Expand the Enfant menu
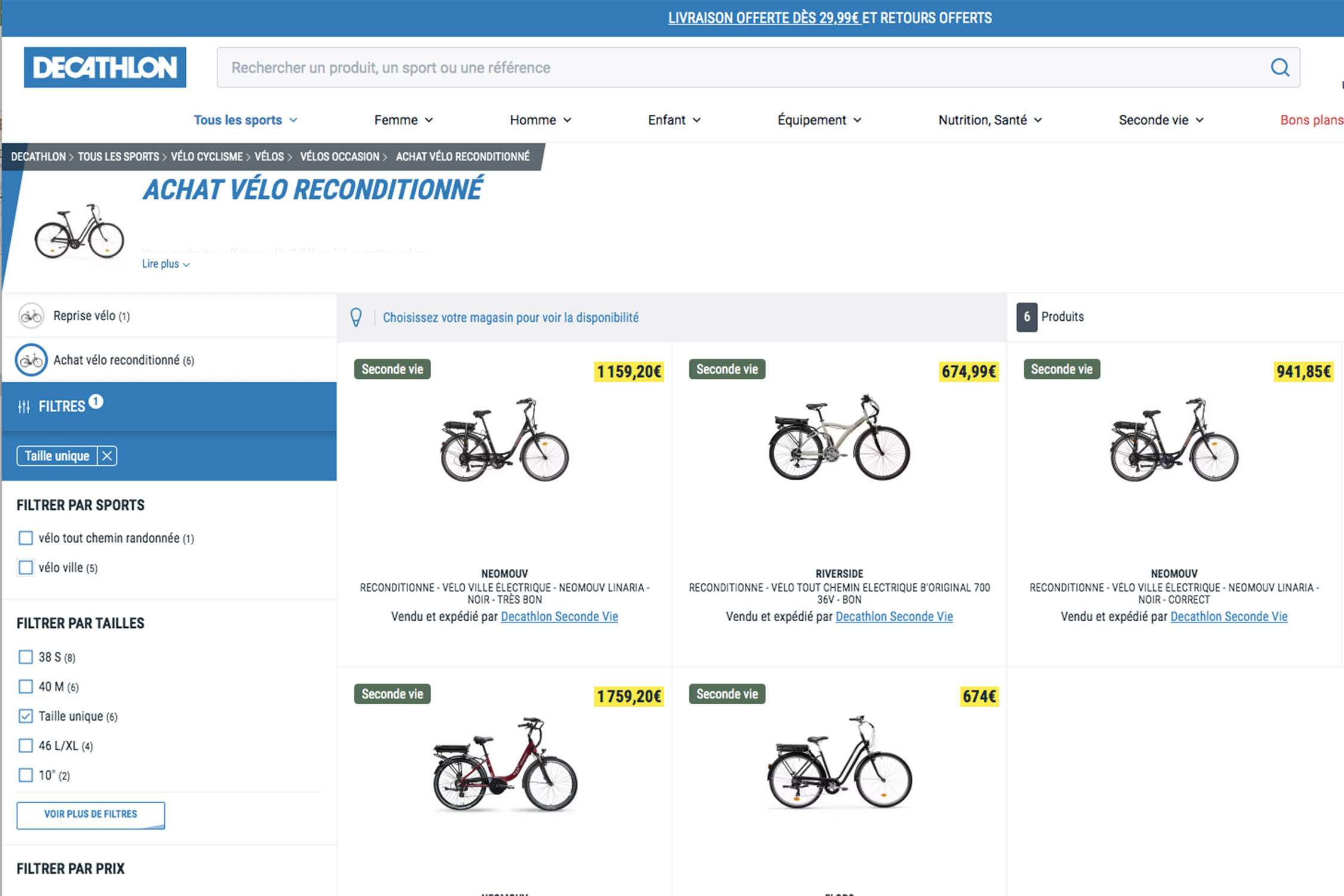The width and height of the screenshot is (1344, 896). [x=674, y=120]
